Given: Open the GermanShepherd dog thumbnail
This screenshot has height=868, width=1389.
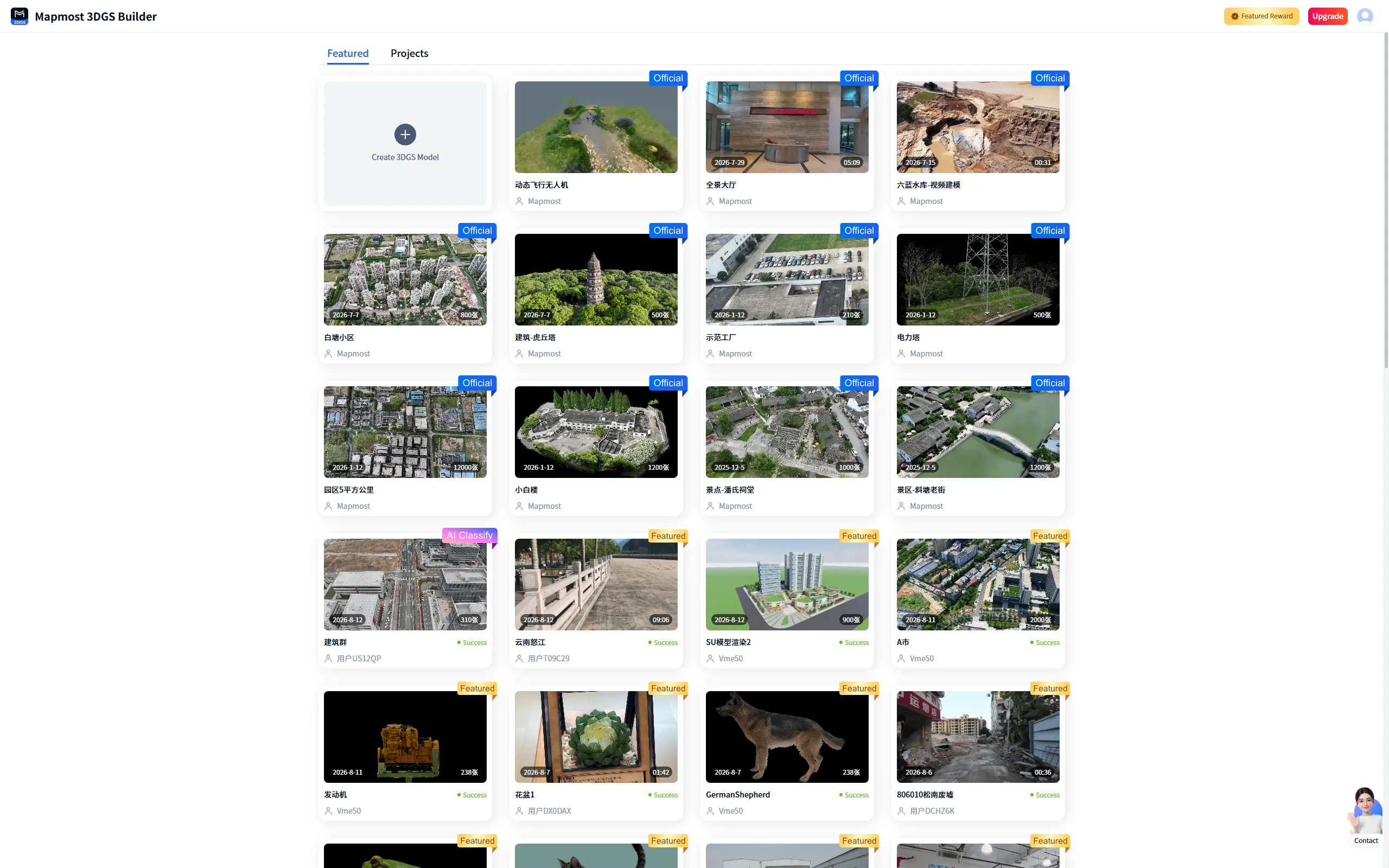Looking at the screenshot, I should point(787,737).
